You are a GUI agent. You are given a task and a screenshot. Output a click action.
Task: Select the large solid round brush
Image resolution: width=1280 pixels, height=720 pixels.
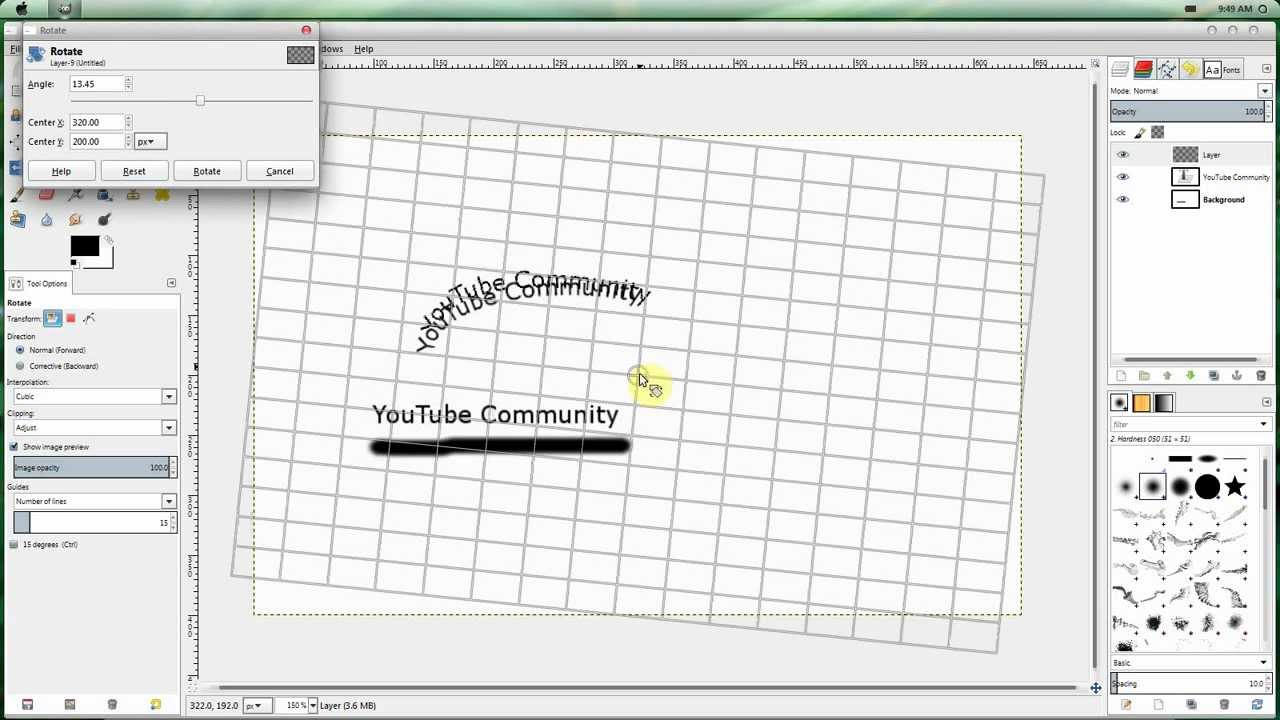pyautogui.click(x=1207, y=487)
